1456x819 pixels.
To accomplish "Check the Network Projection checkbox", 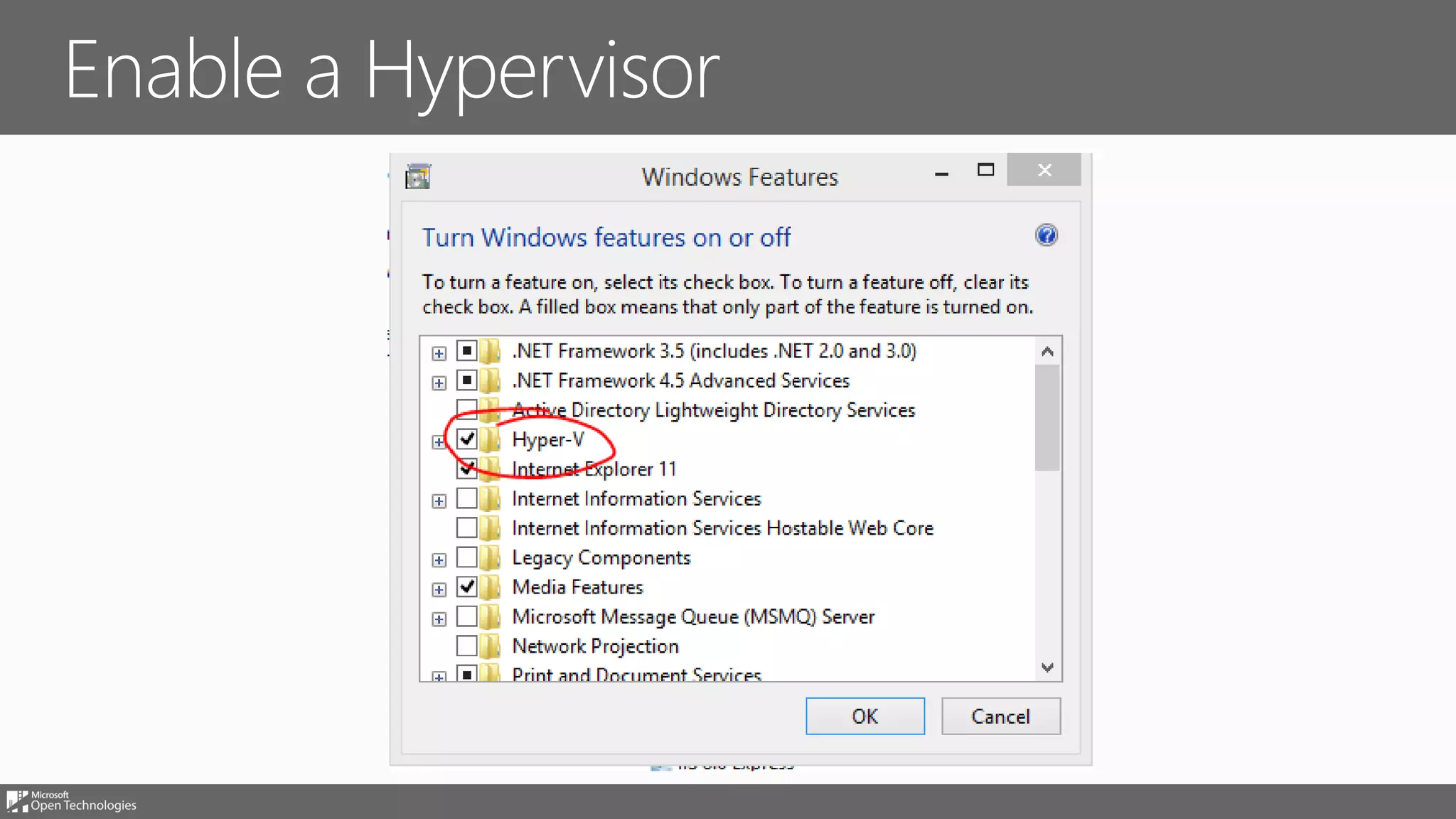I will point(466,646).
